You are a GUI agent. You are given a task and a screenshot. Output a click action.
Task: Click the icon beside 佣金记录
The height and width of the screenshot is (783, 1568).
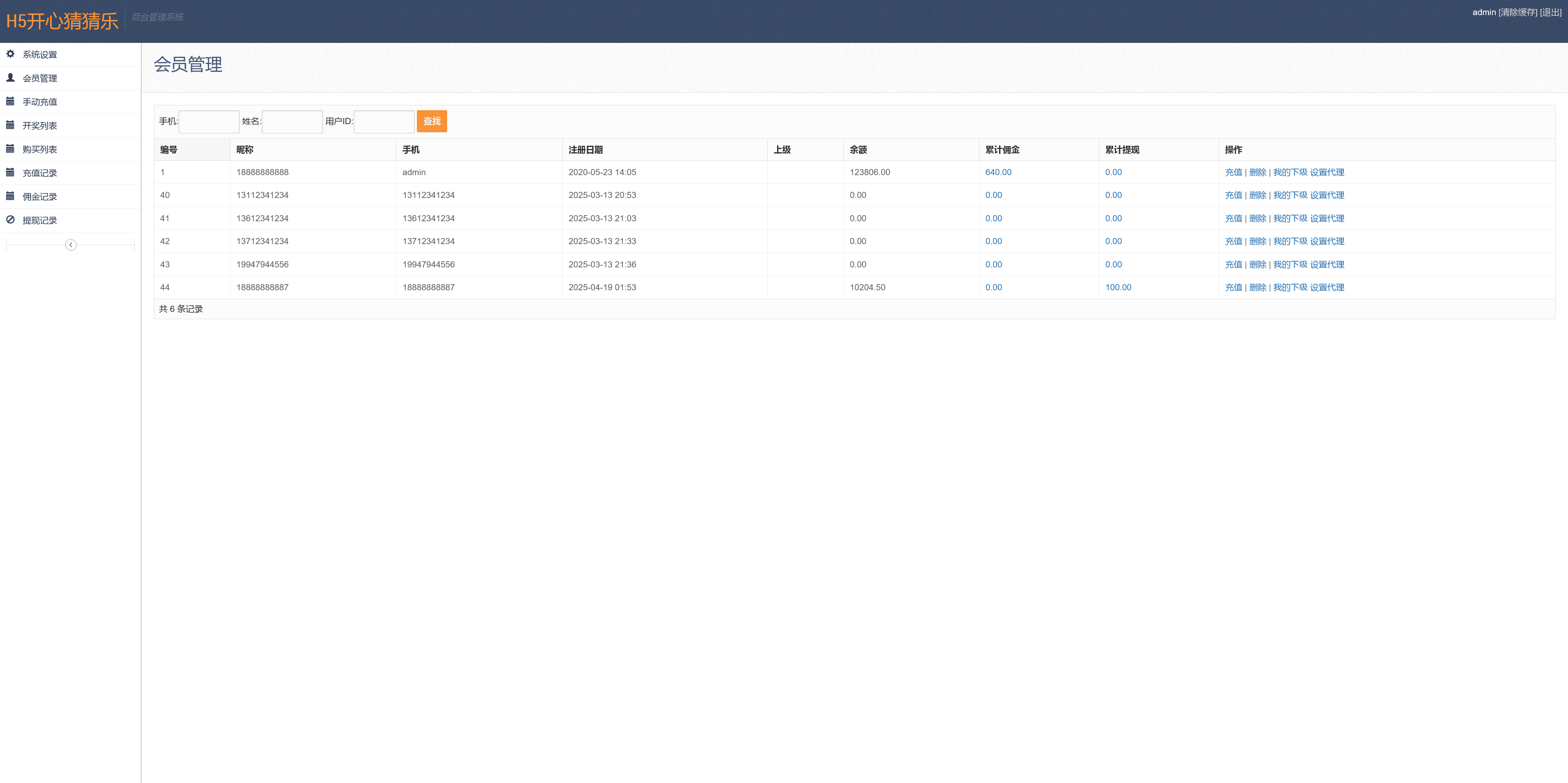10,196
